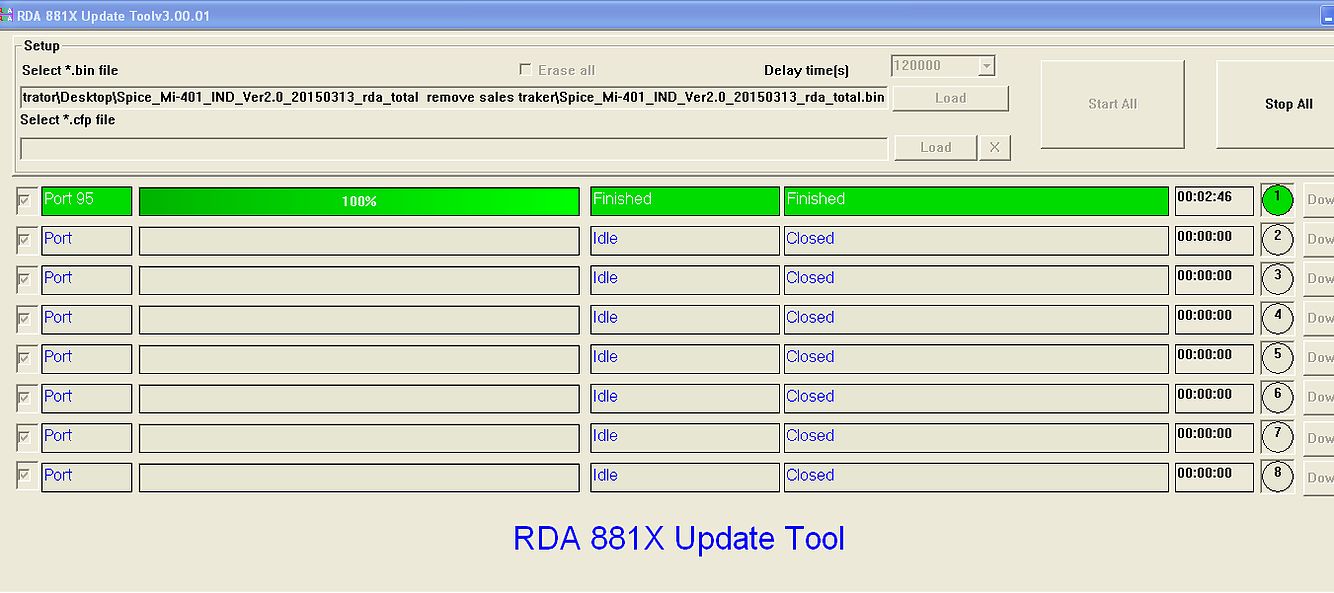Click the bin file path input field
This screenshot has height=593, width=1334.
point(450,97)
